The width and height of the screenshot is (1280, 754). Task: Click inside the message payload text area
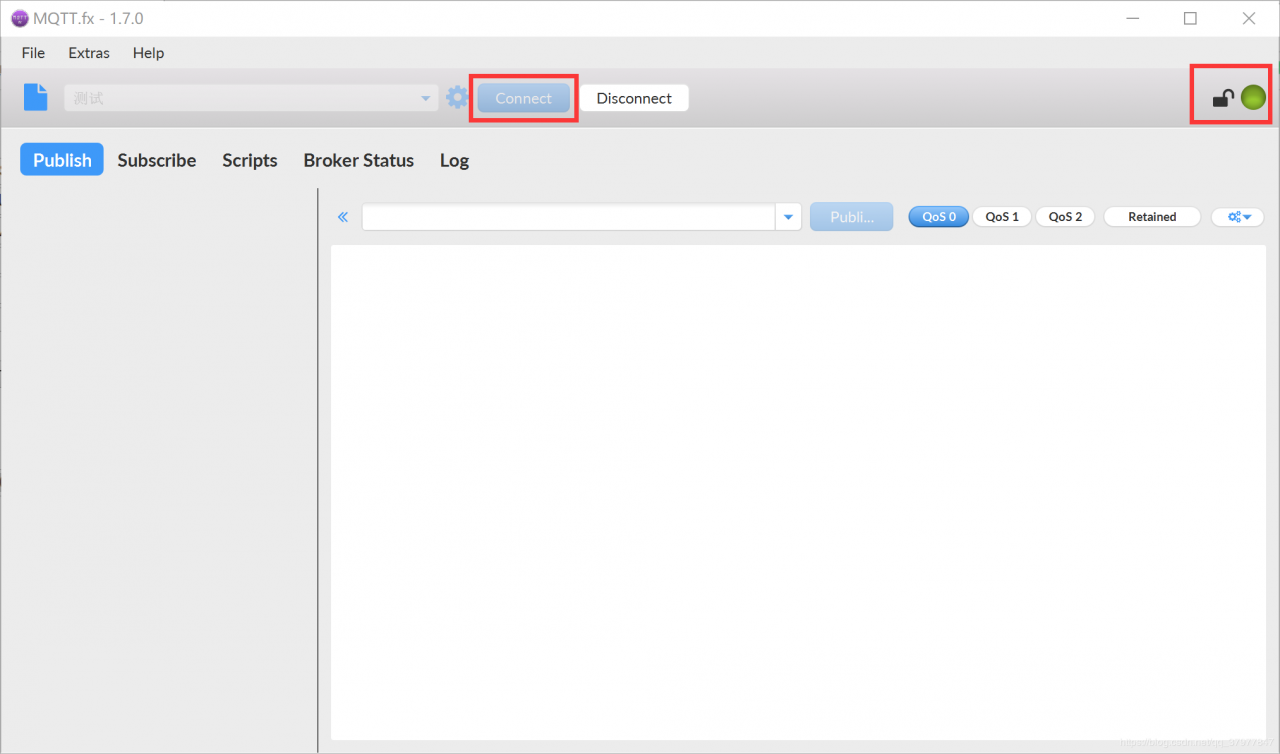pos(798,492)
